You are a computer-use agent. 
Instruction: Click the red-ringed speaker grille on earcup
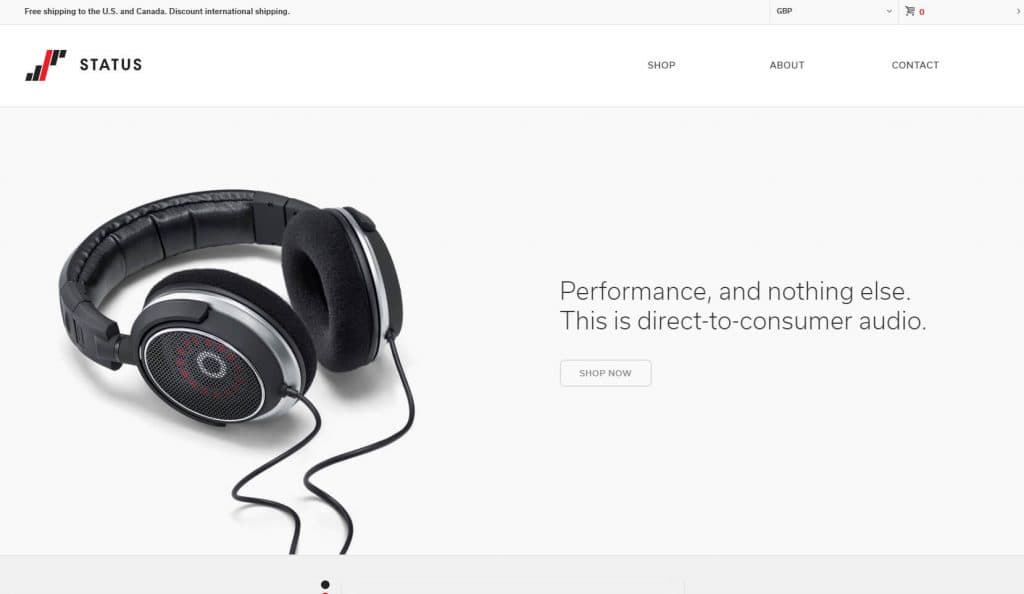coord(204,373)
